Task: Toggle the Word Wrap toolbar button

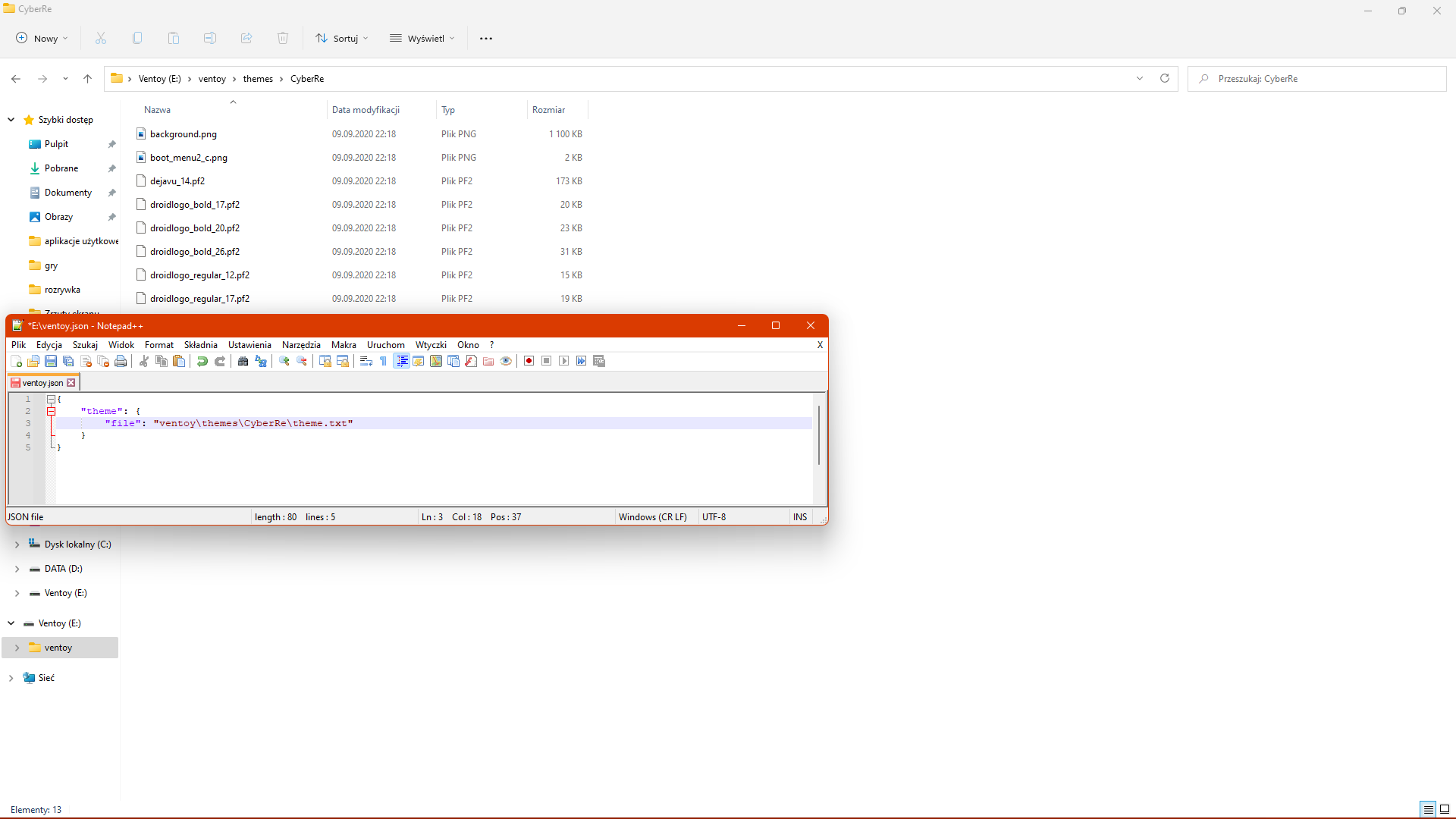Action: (x=366, y=362)
